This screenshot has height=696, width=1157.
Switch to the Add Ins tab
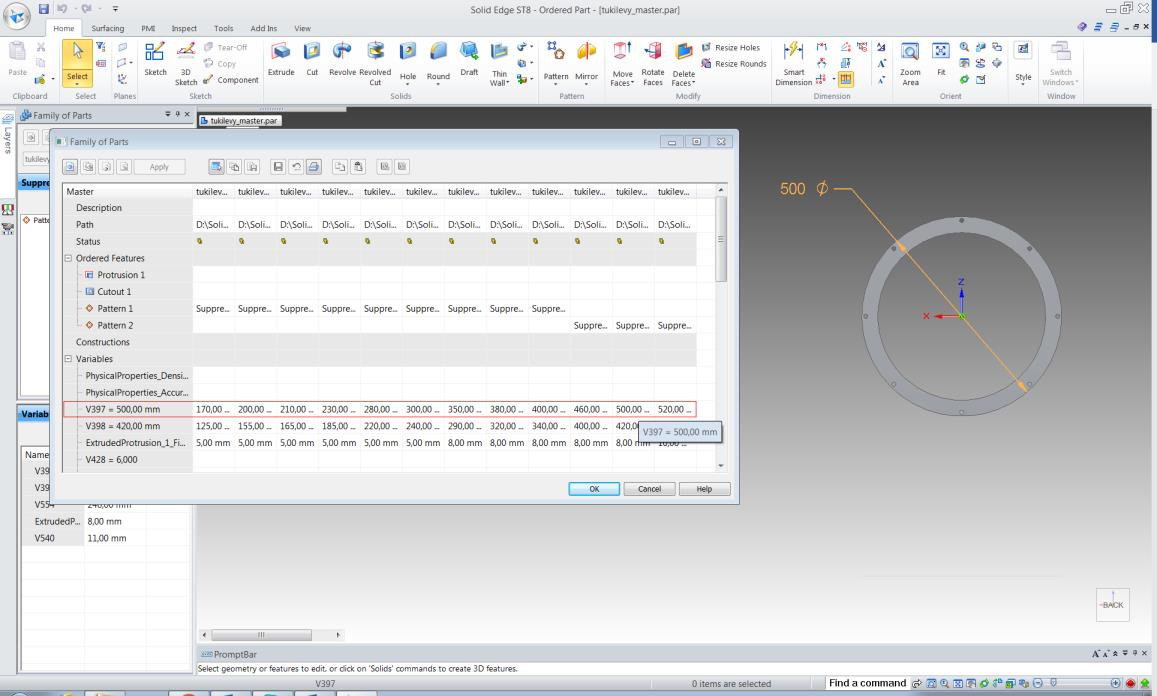(263, 28)
